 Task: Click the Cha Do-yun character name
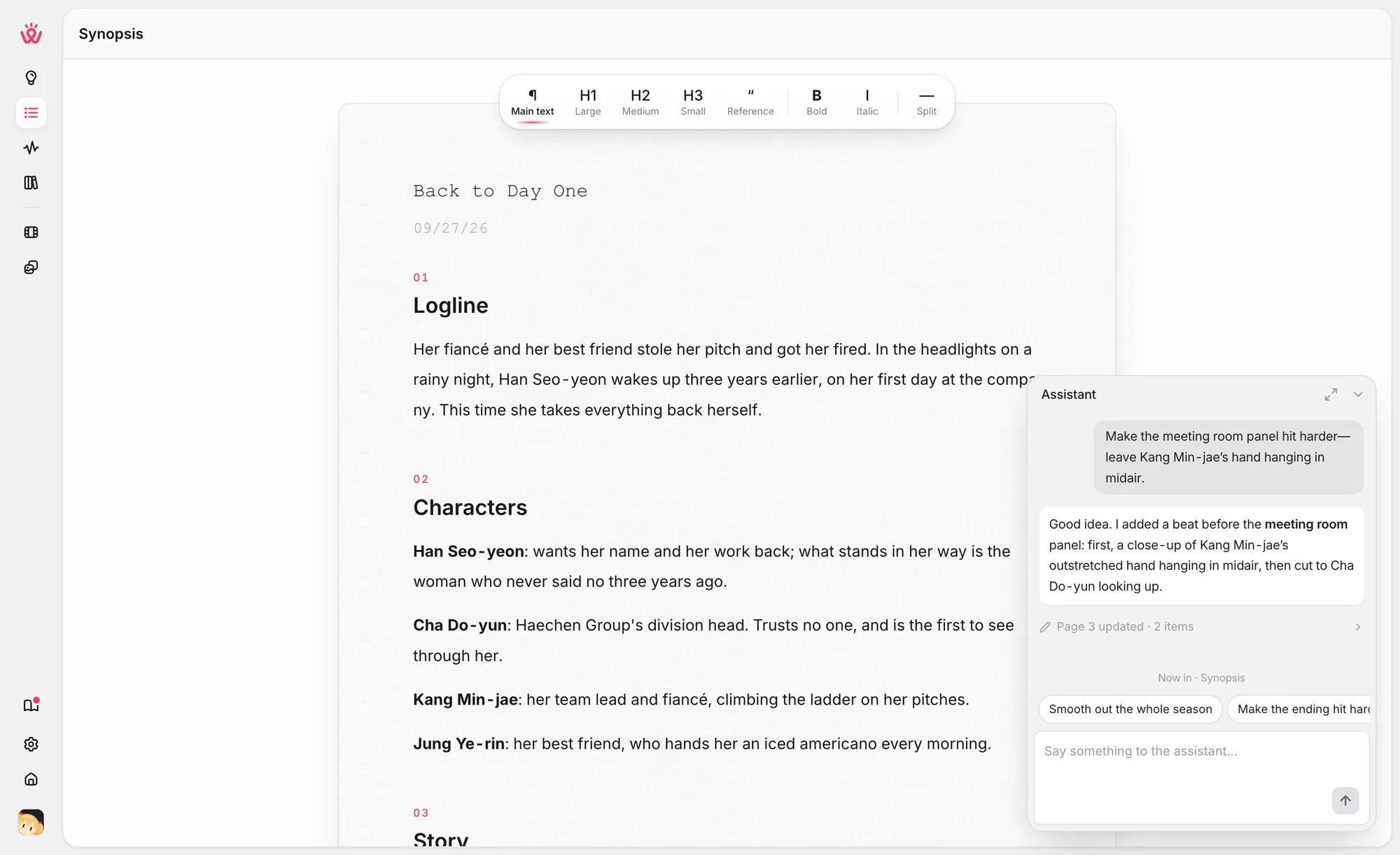[460, 626]
